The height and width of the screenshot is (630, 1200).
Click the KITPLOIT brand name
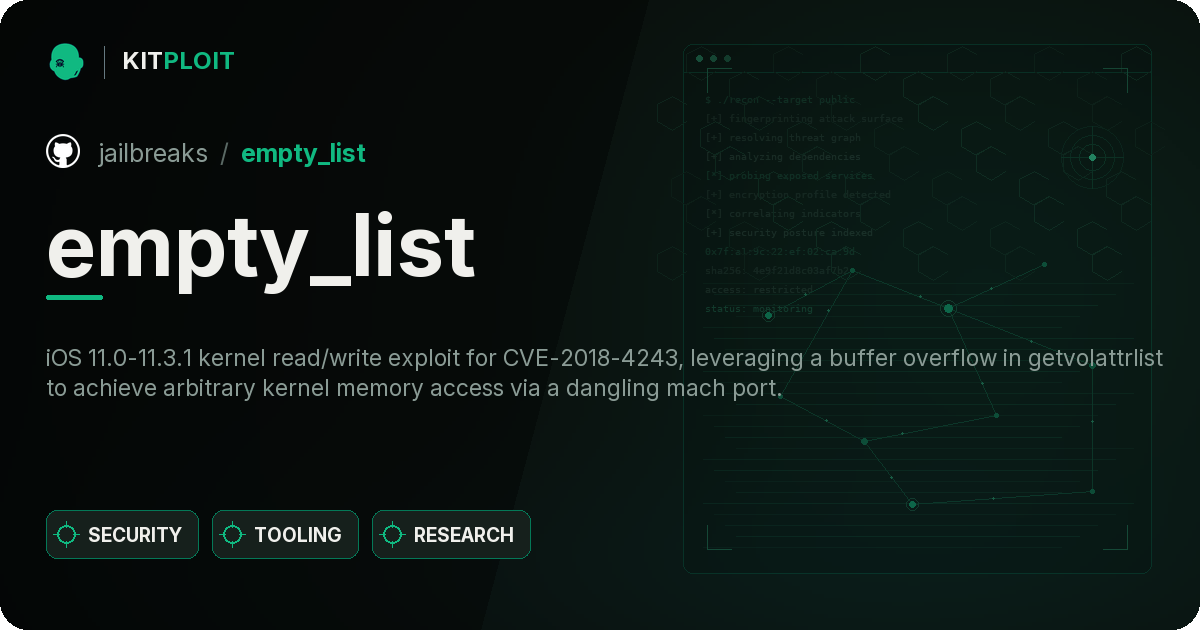pos(178,61)
